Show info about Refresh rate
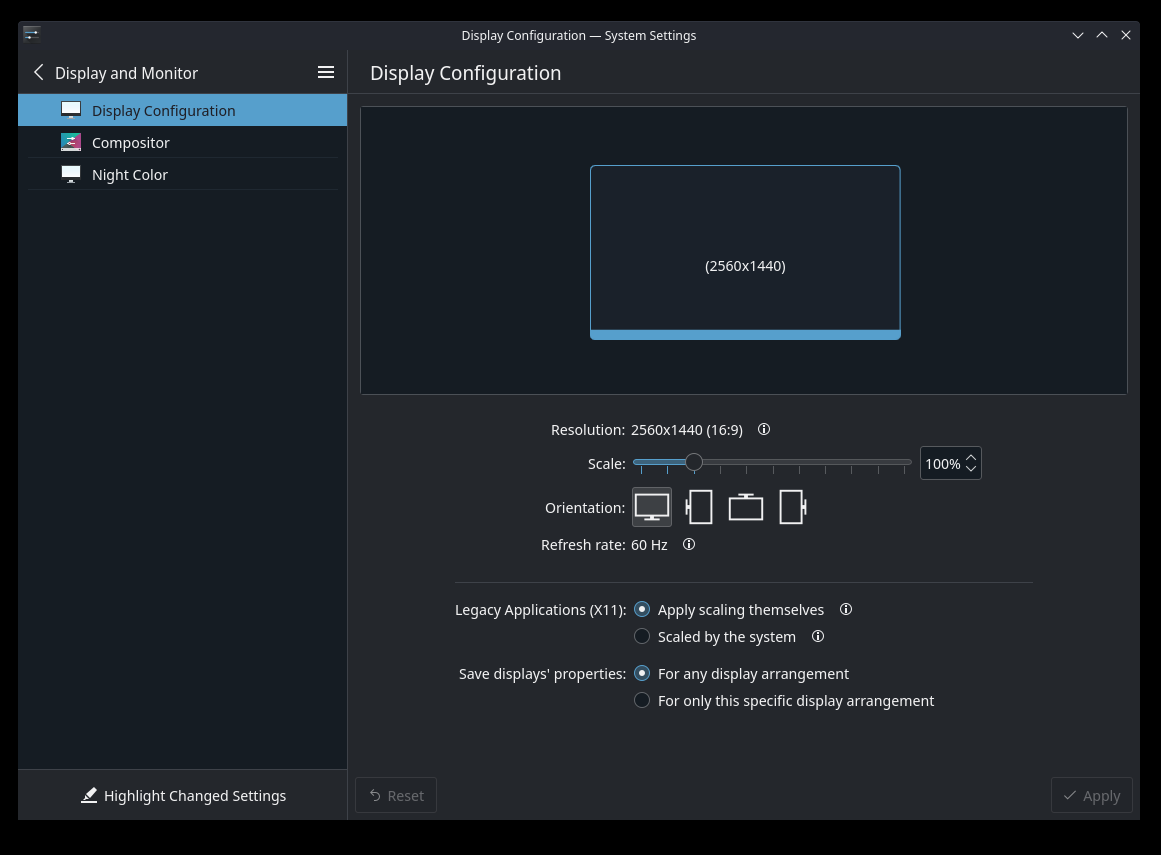This screenshot has width=1161, height=855. [689, 544]
